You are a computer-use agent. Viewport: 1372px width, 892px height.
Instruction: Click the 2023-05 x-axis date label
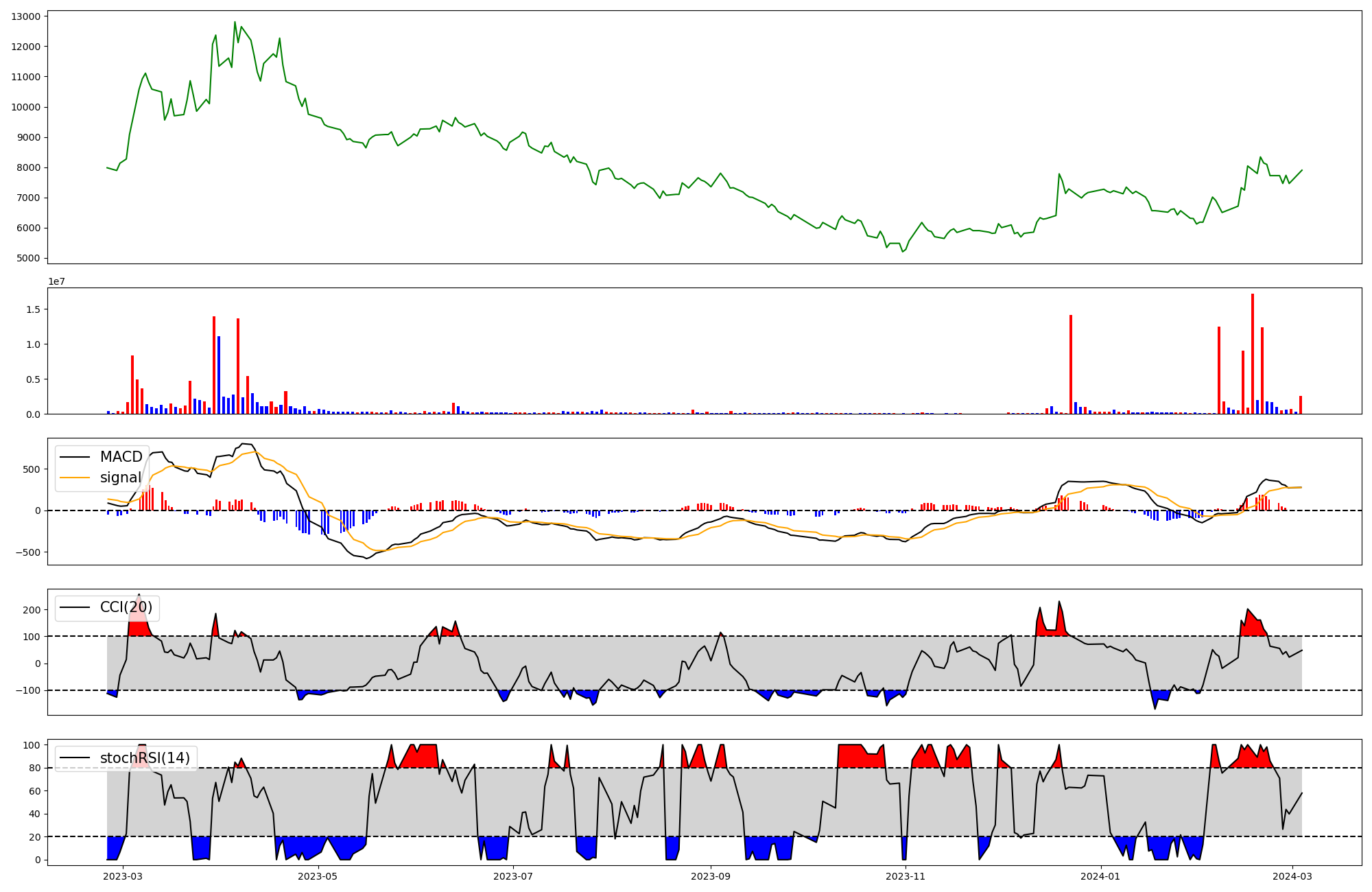(318, 876)
